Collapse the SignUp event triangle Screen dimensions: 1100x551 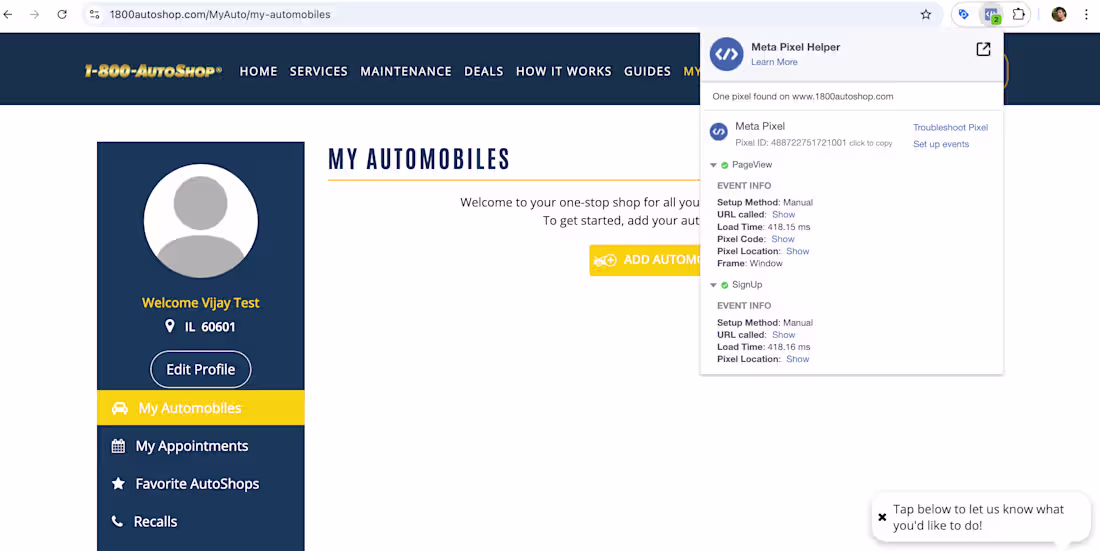tap(713, 285)
